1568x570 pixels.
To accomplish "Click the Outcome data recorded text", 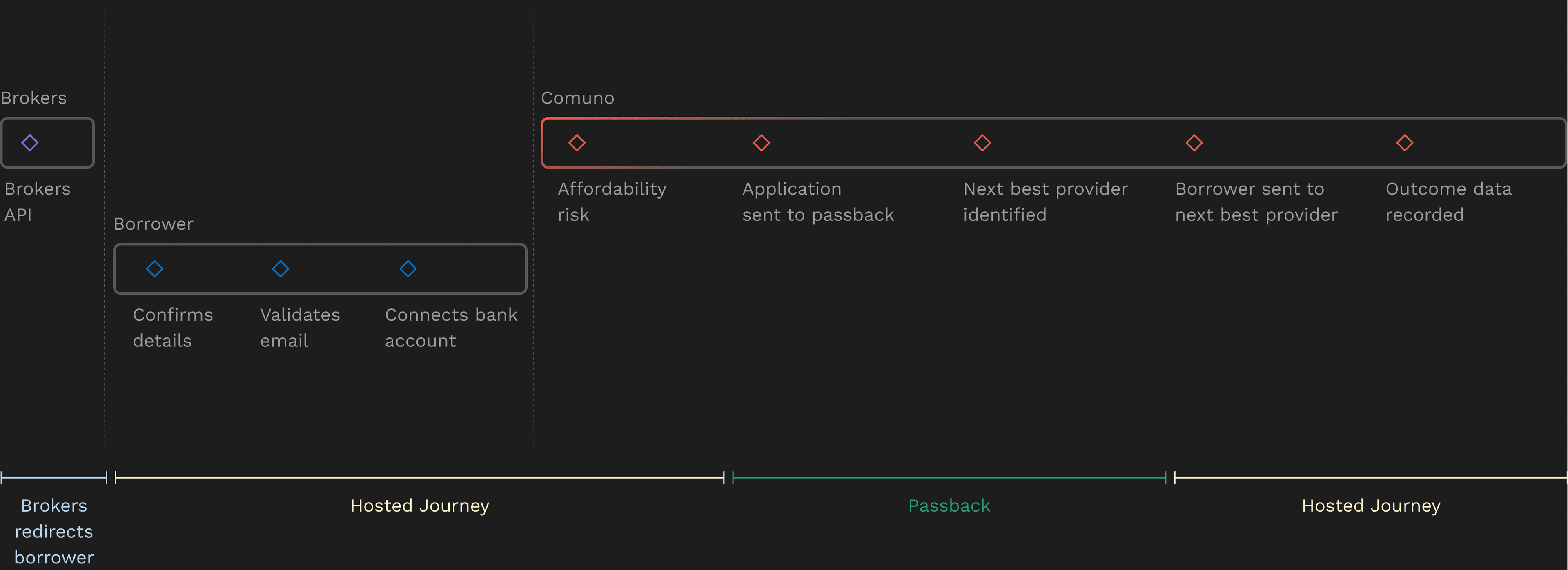I will coord(1448,201).
